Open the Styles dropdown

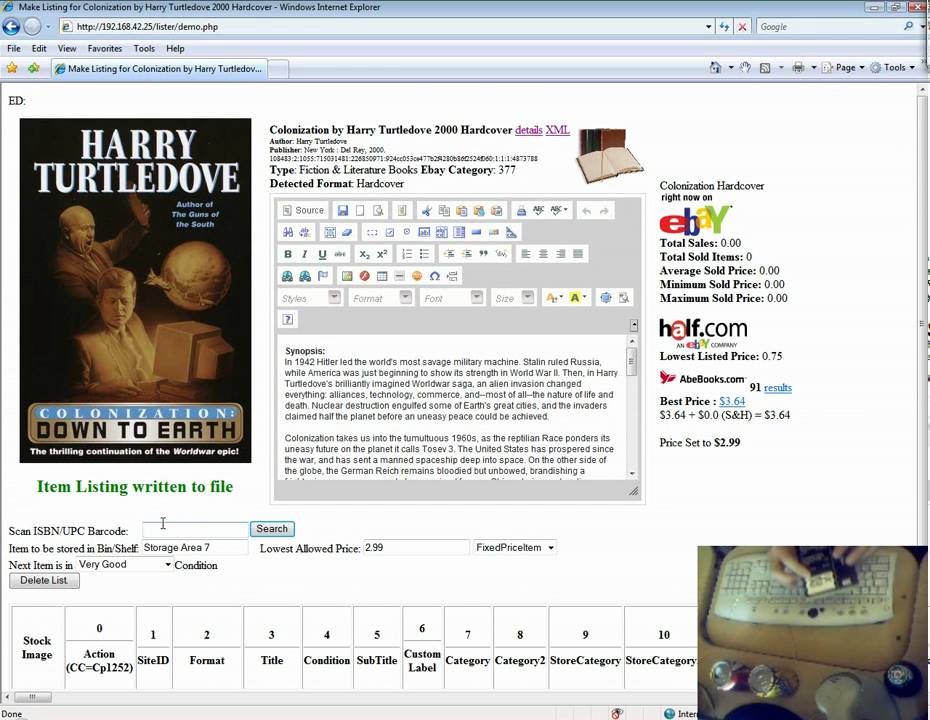[x=310, y=298]
